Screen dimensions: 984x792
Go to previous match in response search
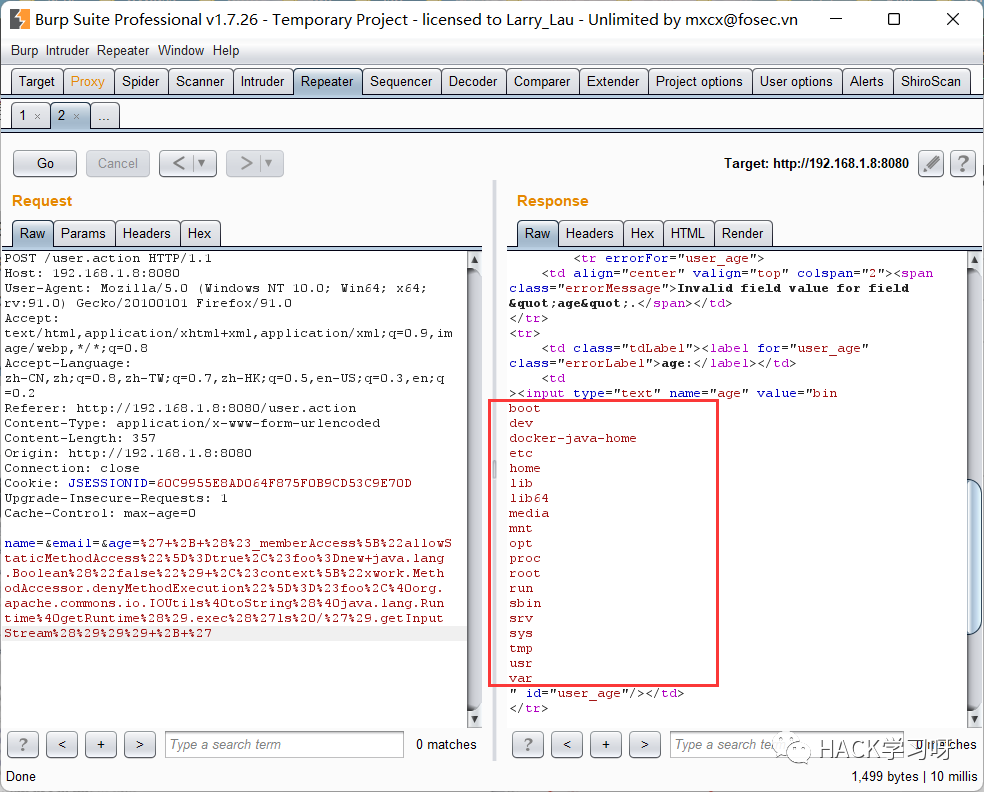point(567,744)
